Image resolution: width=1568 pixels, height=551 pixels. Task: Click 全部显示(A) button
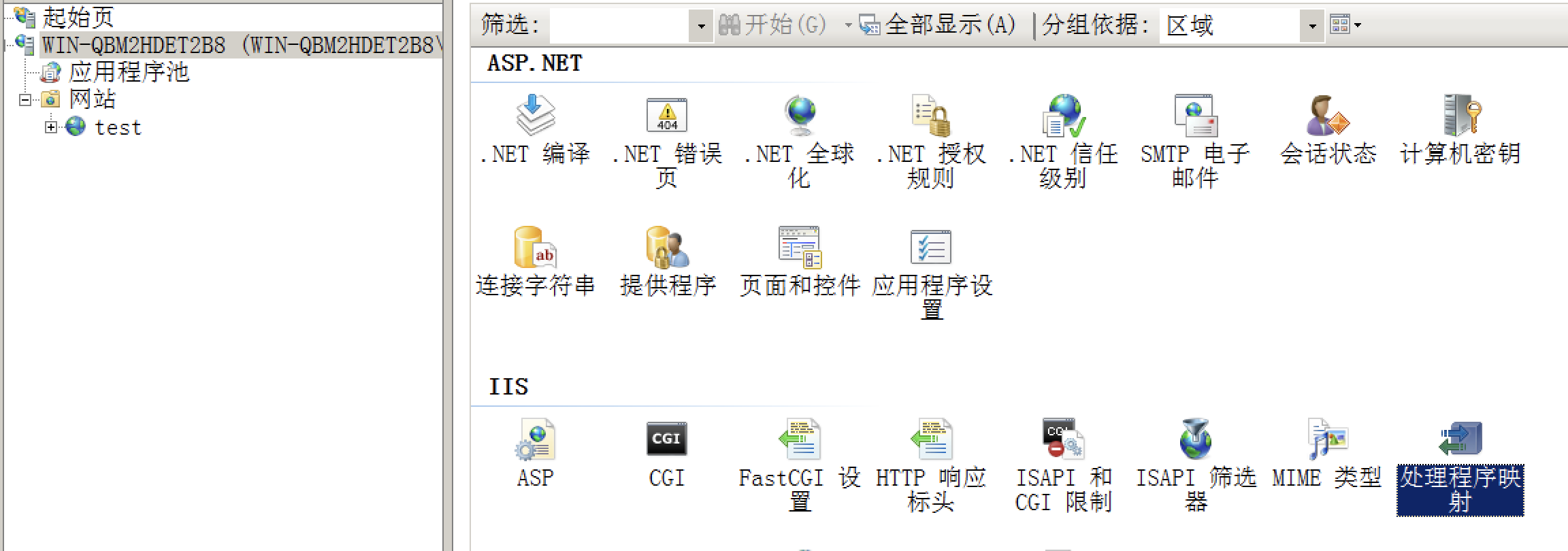click(x=939, y=25)
